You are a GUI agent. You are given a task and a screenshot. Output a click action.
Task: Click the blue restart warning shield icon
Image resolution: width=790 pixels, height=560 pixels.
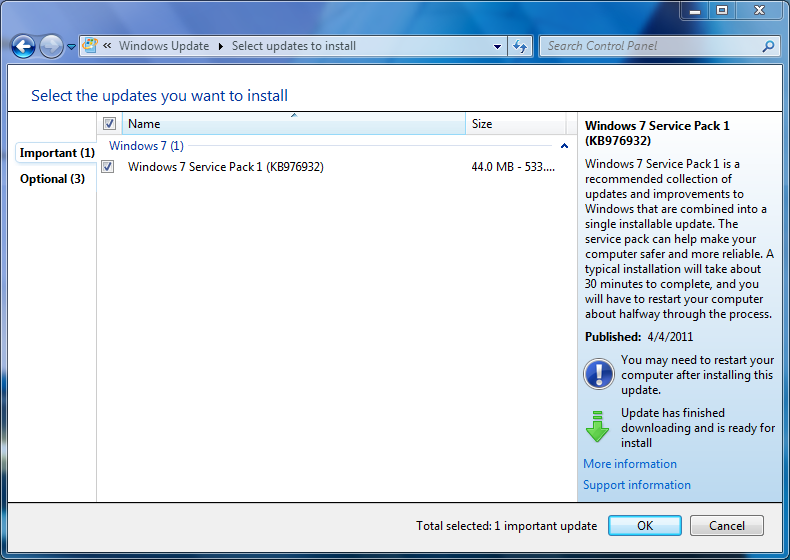point(598,374)
